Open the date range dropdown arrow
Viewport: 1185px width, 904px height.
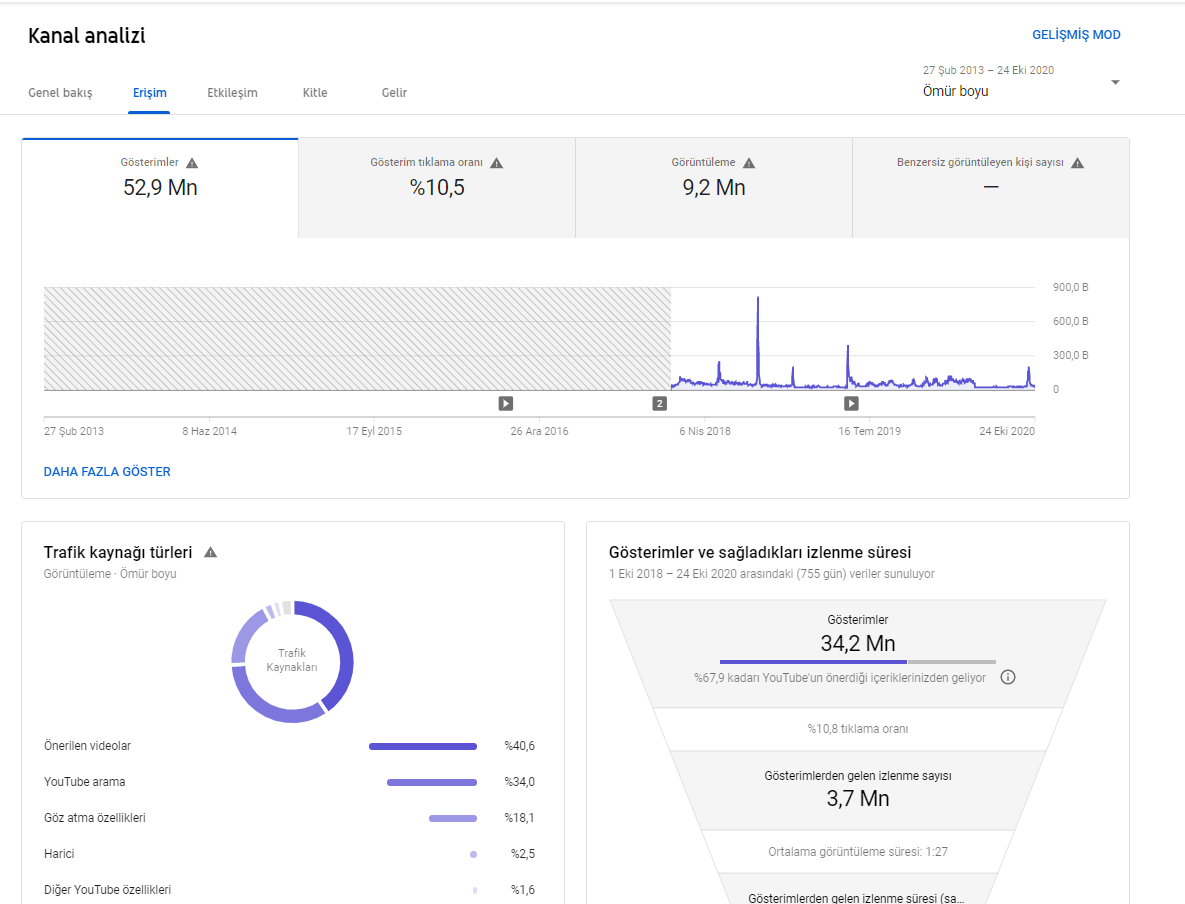pos(1115,82)
